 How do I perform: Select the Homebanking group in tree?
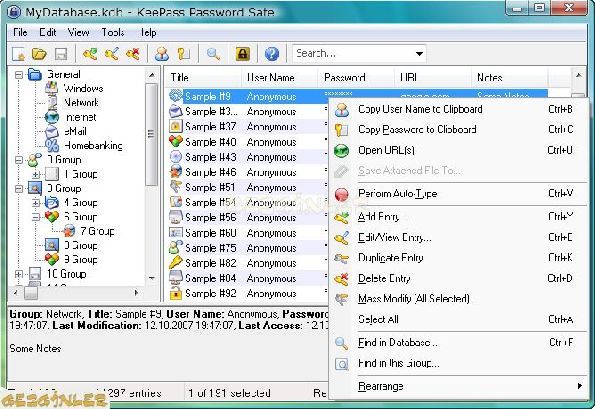point(93,145)
